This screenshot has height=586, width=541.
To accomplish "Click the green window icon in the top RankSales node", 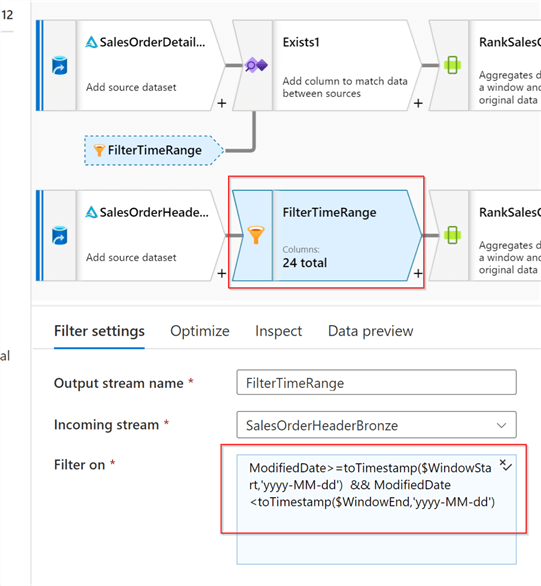I will click(452, 65).
